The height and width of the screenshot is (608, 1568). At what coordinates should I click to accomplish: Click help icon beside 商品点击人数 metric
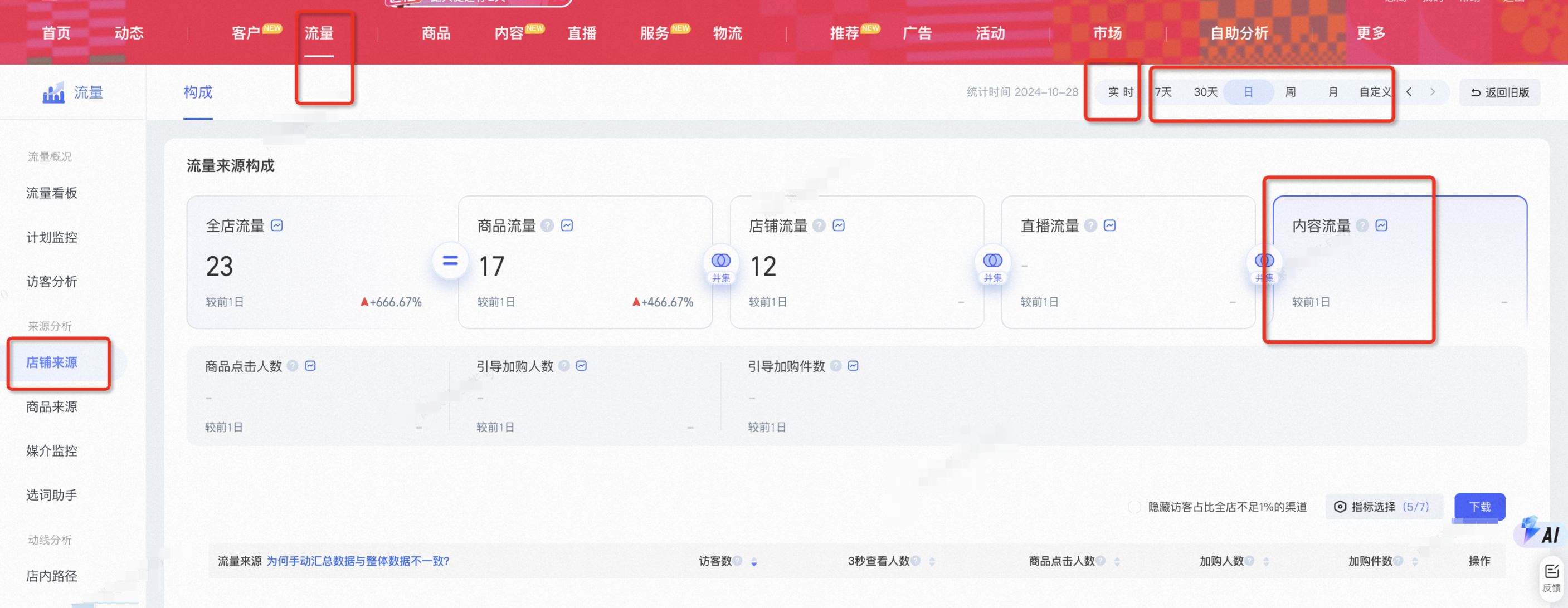(293, 365)
